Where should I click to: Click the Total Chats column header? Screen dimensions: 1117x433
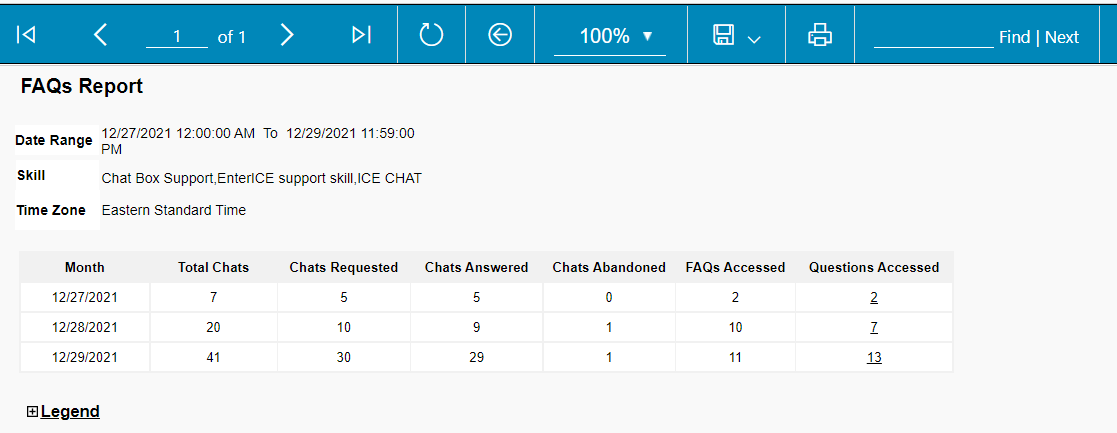click(x=213, y=267)
